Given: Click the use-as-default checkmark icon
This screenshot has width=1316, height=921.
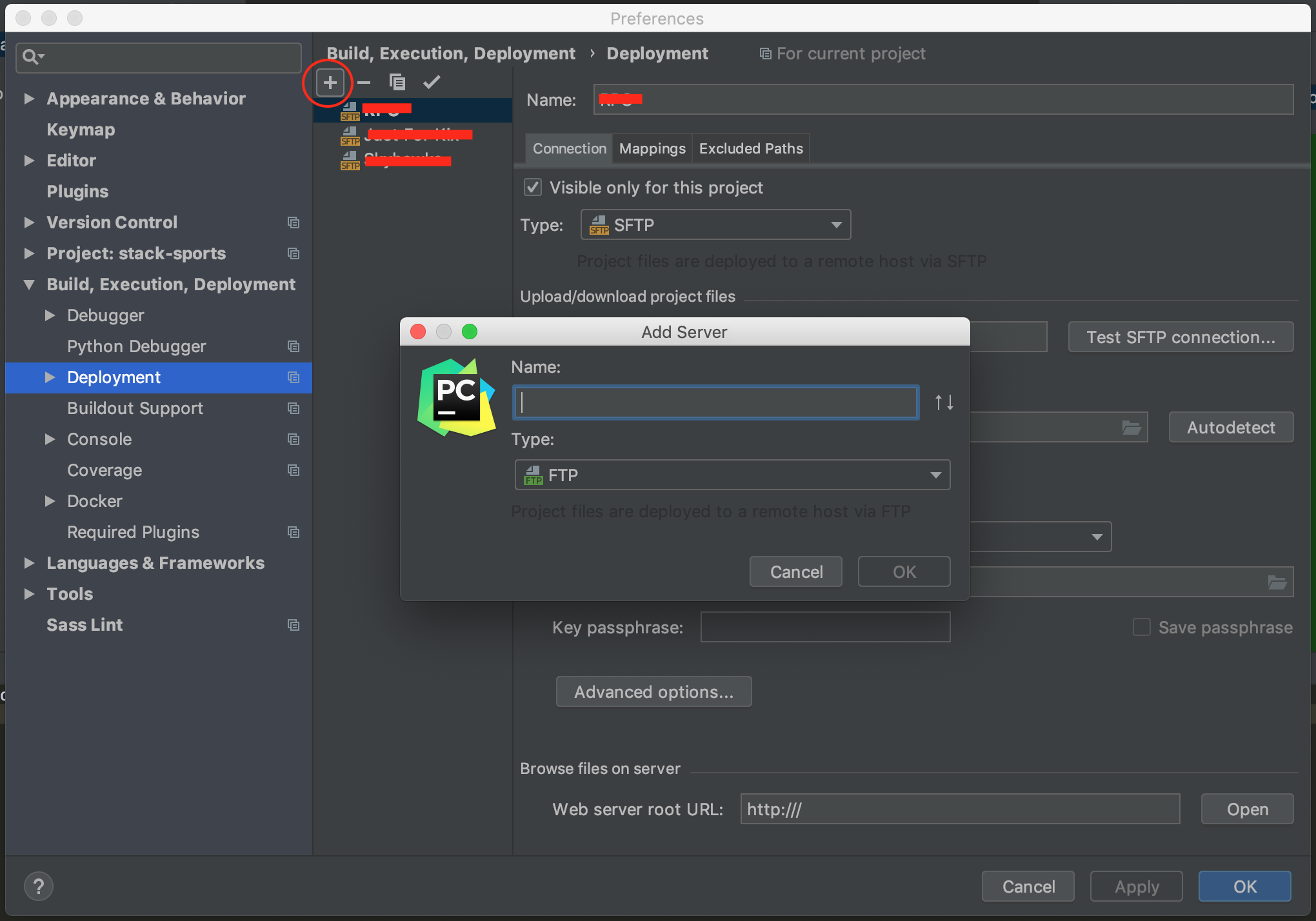Looking at the screenshot, I should click(x=432, y=82).
